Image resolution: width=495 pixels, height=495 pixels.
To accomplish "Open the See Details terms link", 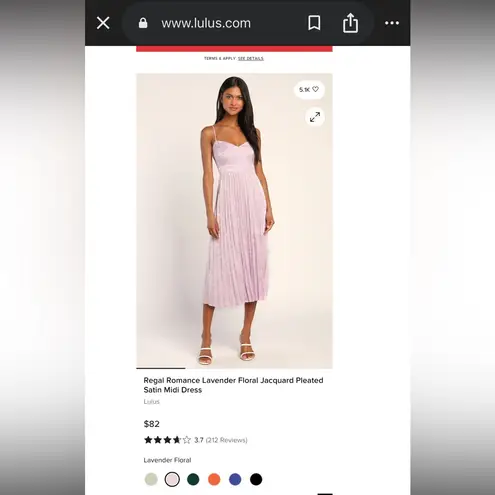I will (x=251, y=58).
